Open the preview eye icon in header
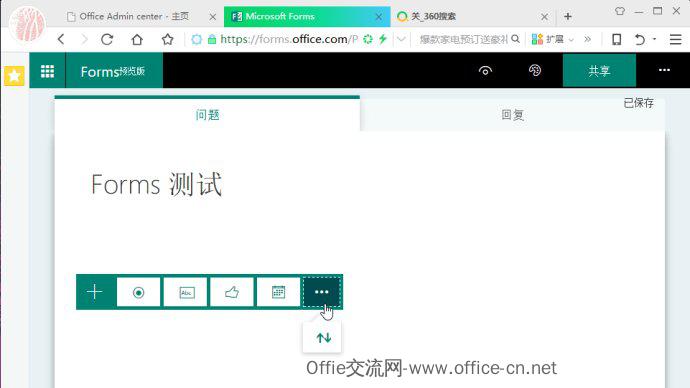 pos(485,70)
